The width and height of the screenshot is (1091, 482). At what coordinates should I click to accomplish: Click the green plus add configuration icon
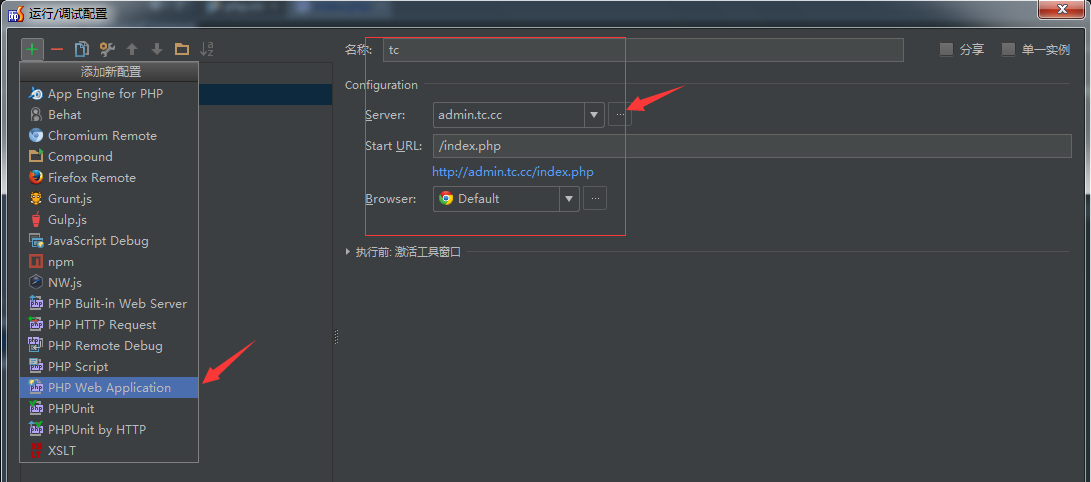[32, 49]
